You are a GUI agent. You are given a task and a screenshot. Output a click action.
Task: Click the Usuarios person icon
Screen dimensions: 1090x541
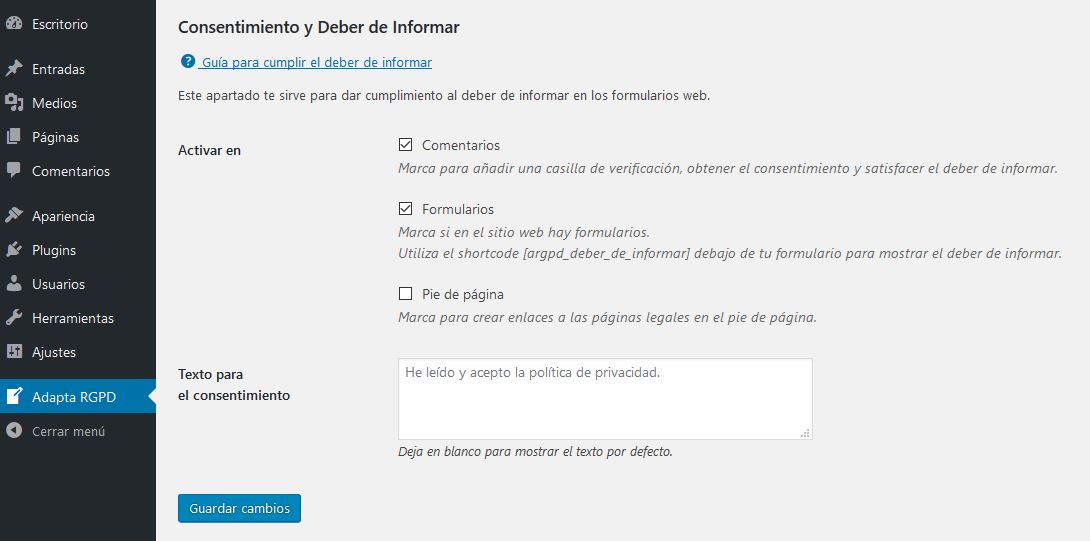pos(14,284)
